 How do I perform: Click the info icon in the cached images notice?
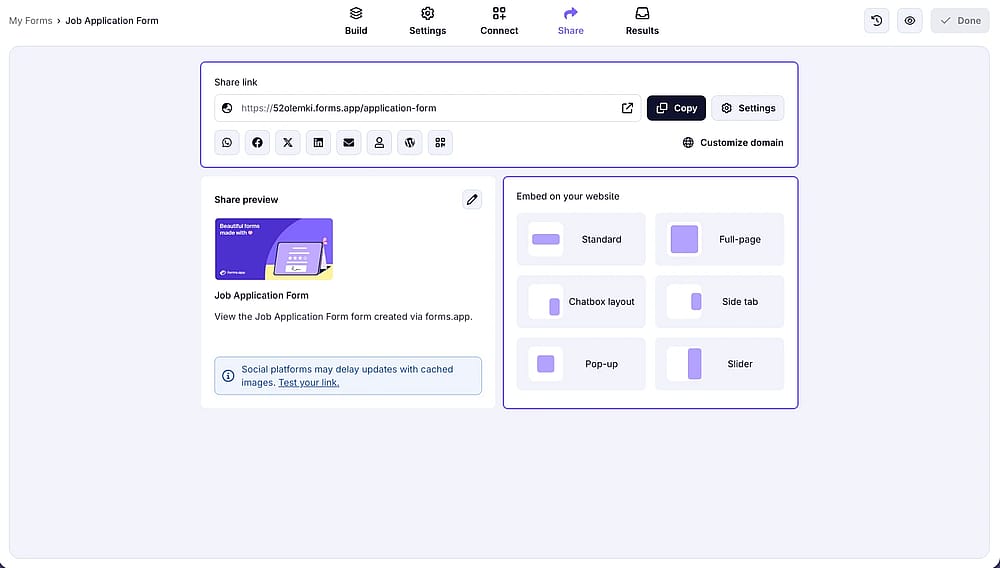tap(228, 375)
